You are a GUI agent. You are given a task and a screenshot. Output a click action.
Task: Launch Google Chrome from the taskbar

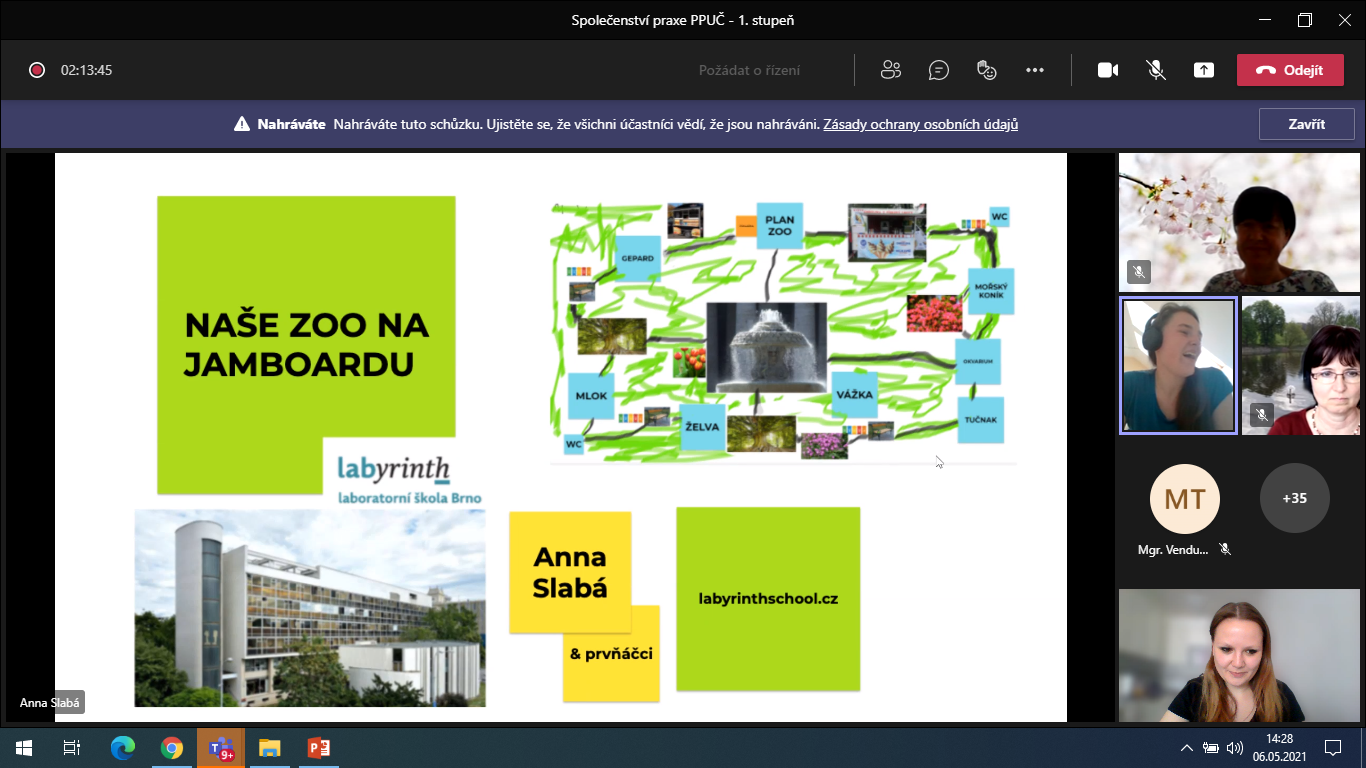coord(172,748)
